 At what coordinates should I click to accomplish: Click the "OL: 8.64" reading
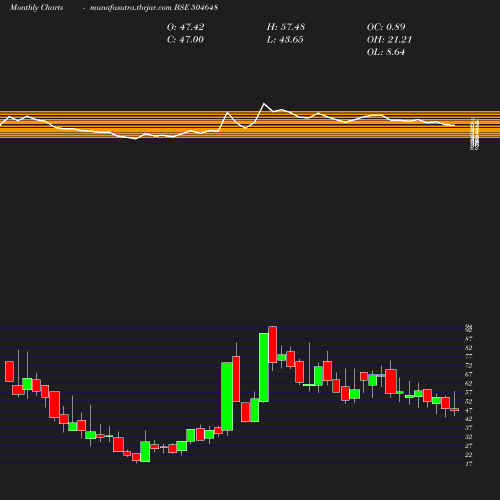pyautogui.click(x=386, y=52)
